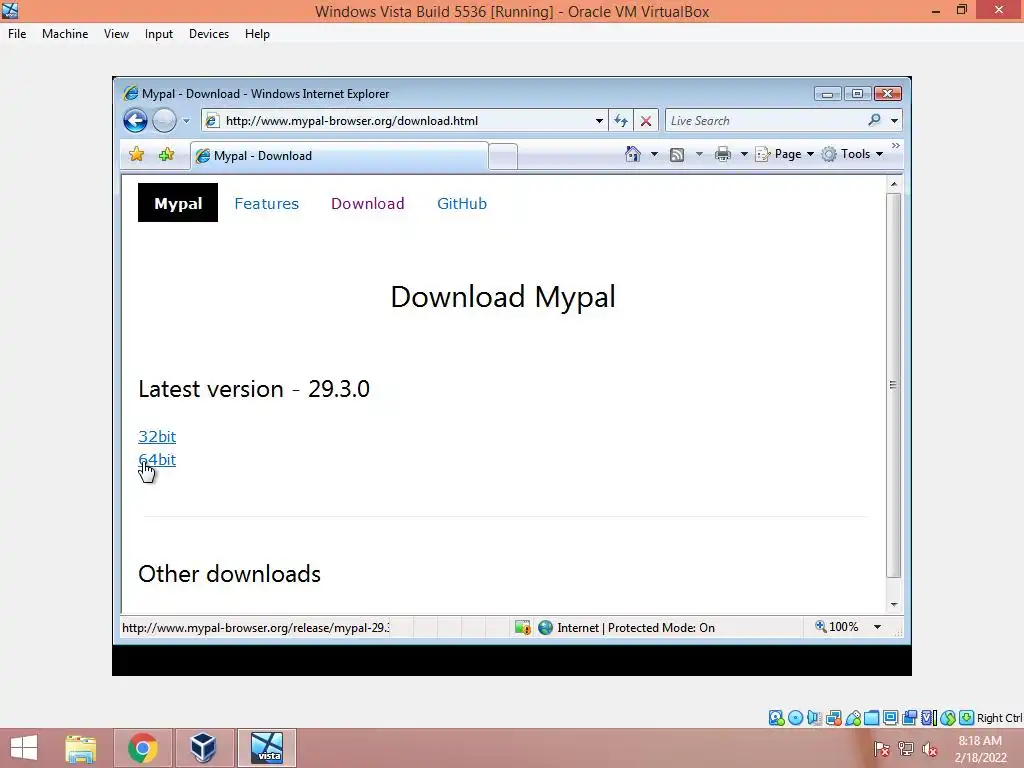Open File Explorer from host taskbar
Screen dimensions: 1024x768
coord(81,748)
